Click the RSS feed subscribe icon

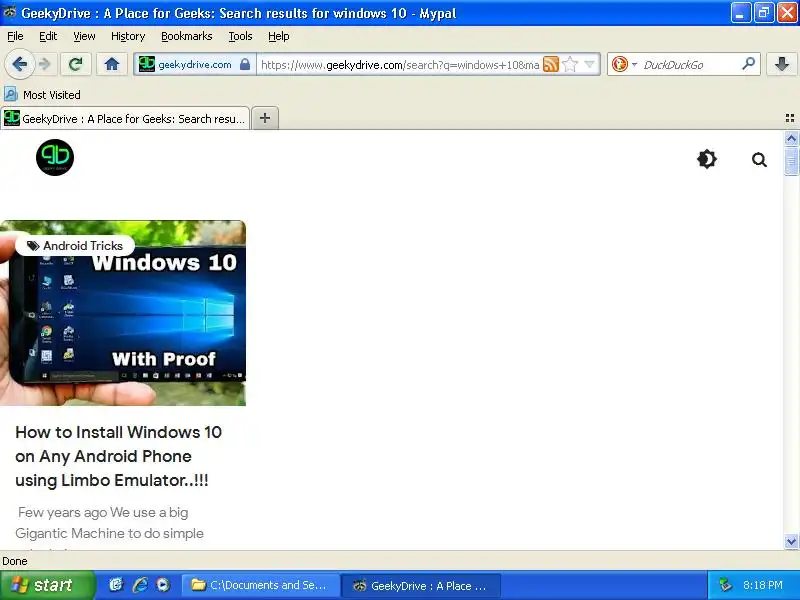click(551, 64)
